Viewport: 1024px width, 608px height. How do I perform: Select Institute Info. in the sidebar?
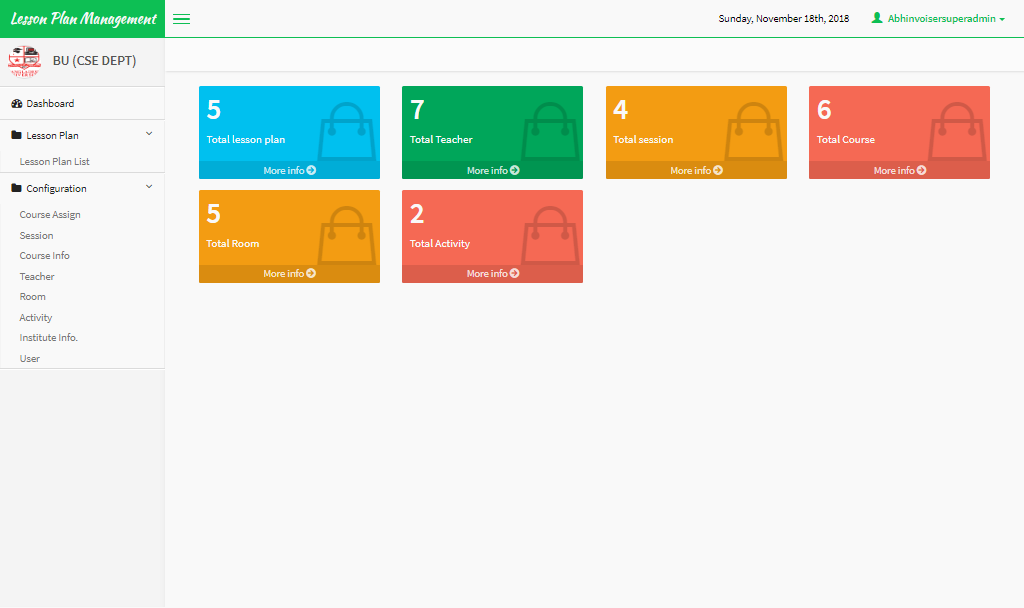point(49,338)
